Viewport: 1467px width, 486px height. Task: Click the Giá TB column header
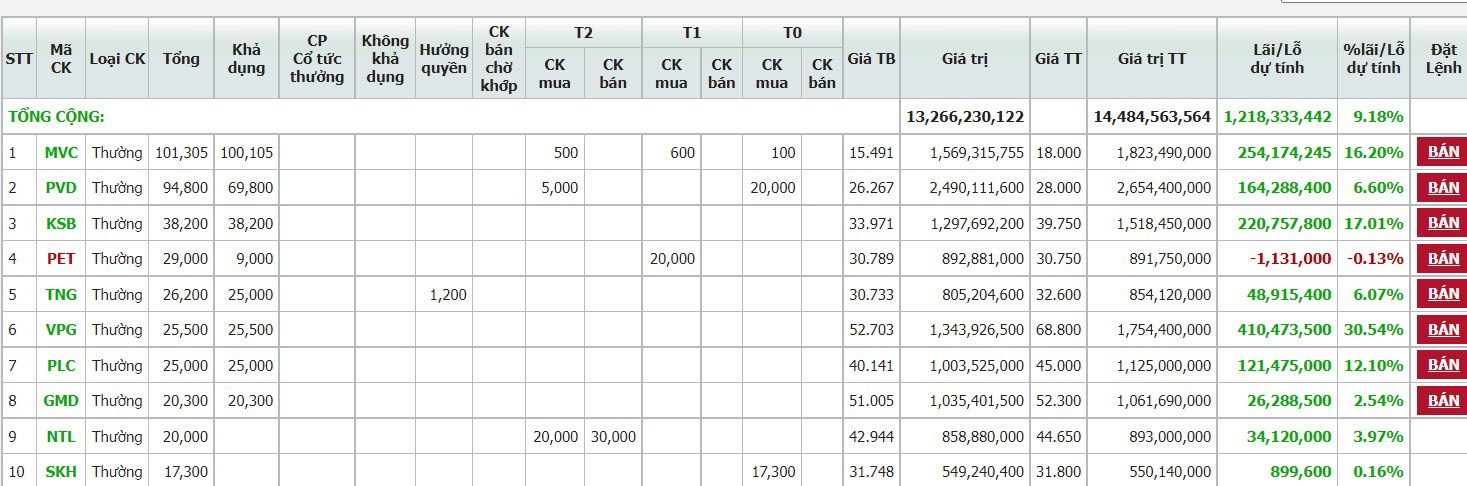tap(871, 58)
